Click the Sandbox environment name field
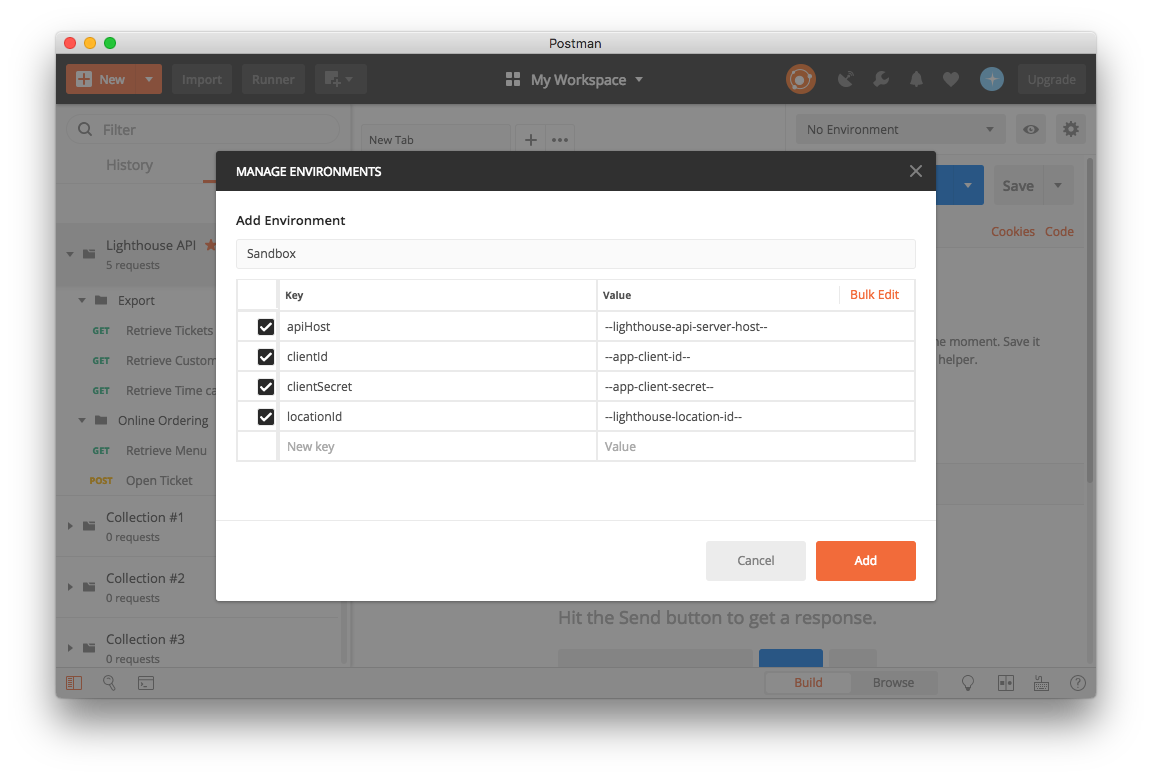The height and width of the screenshot is (778, 1152). tap(575, 254)
